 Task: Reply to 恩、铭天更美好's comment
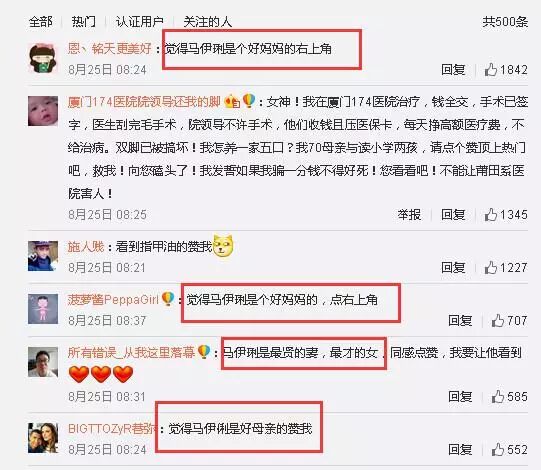click(453, 70)
